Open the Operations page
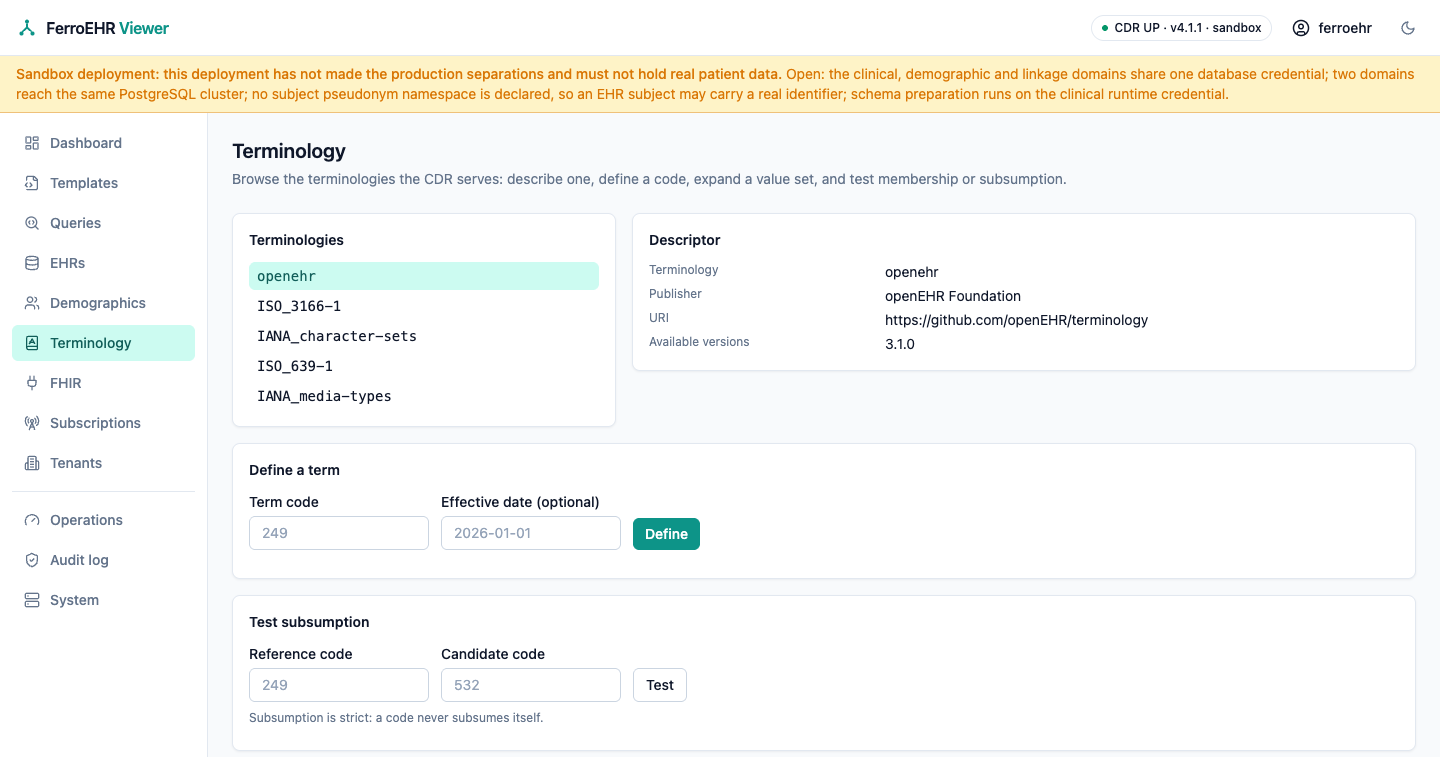Image resolution: width=1440 pixels, height=757 pixels. click(x=103, y=520)
